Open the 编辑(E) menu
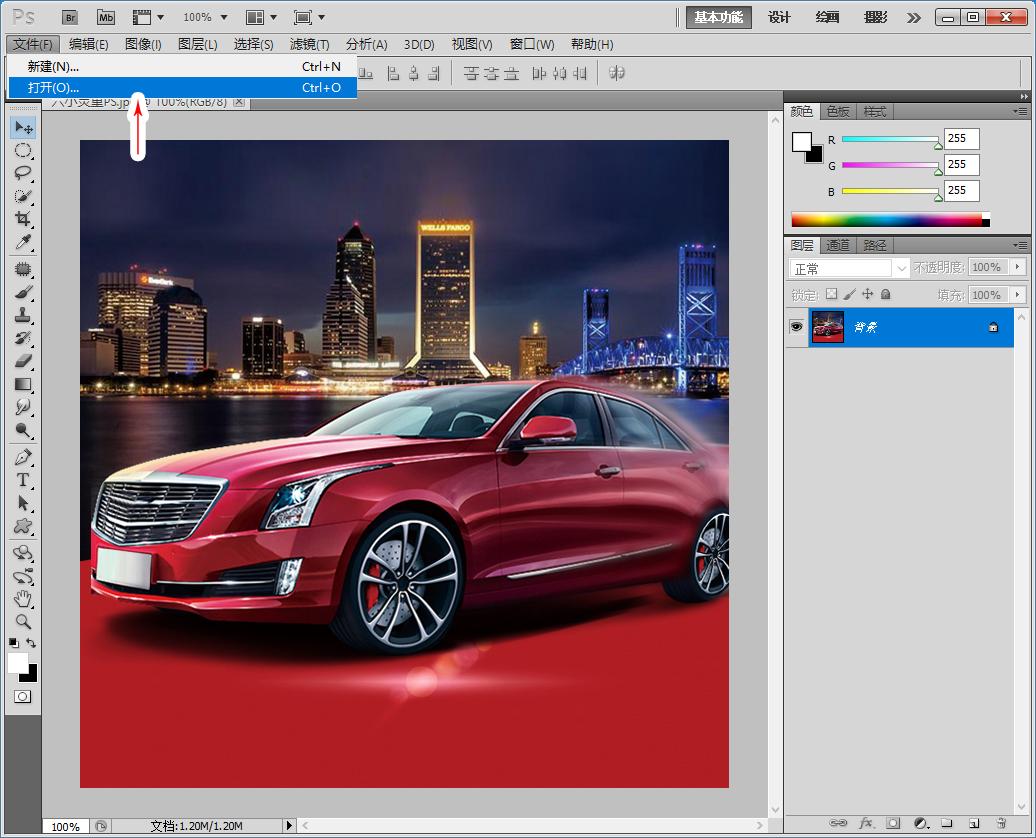This screenshot has height=838, width=1036. tap(89, 44)
